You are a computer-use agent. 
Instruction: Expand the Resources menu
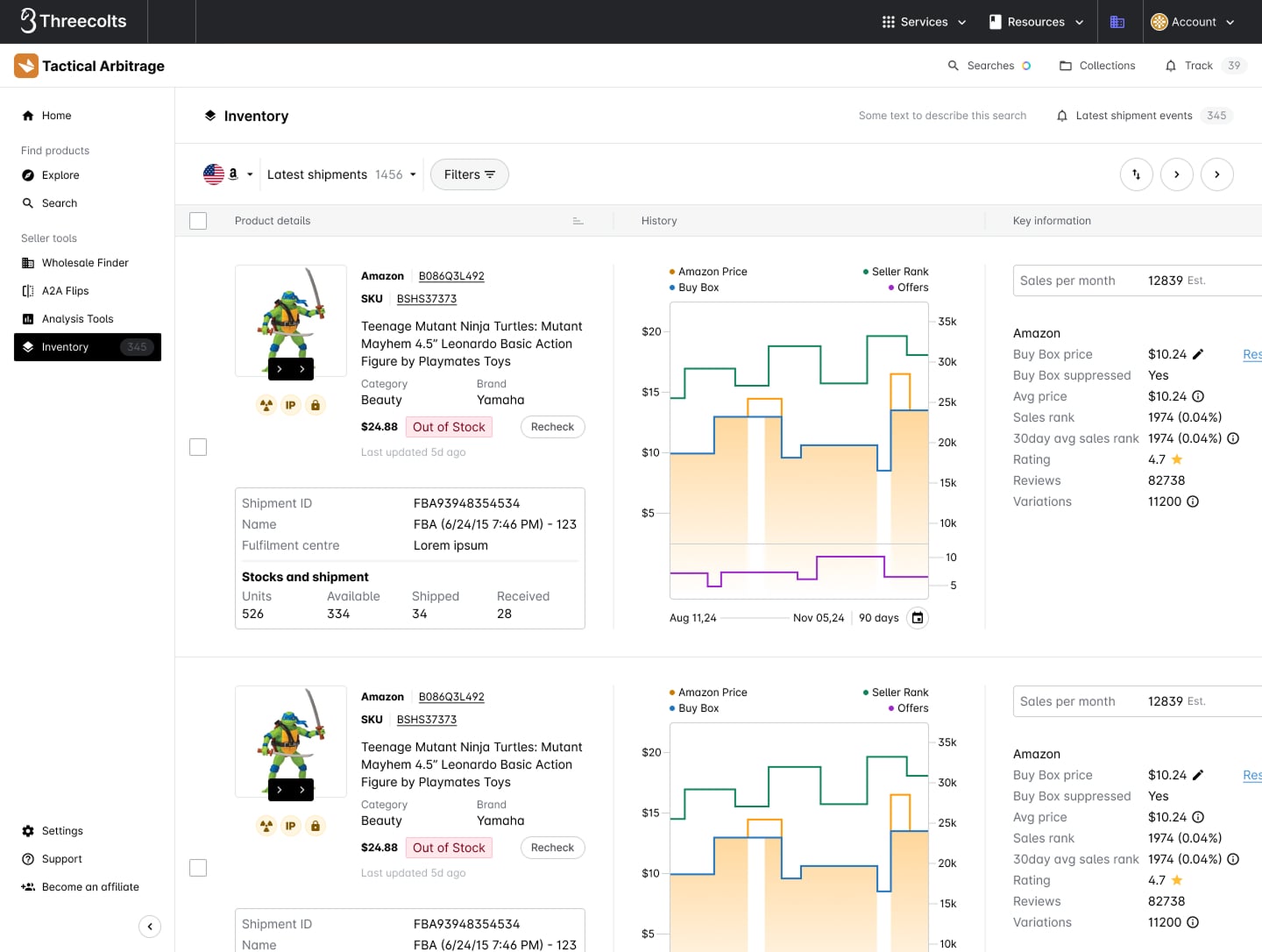1036,21
